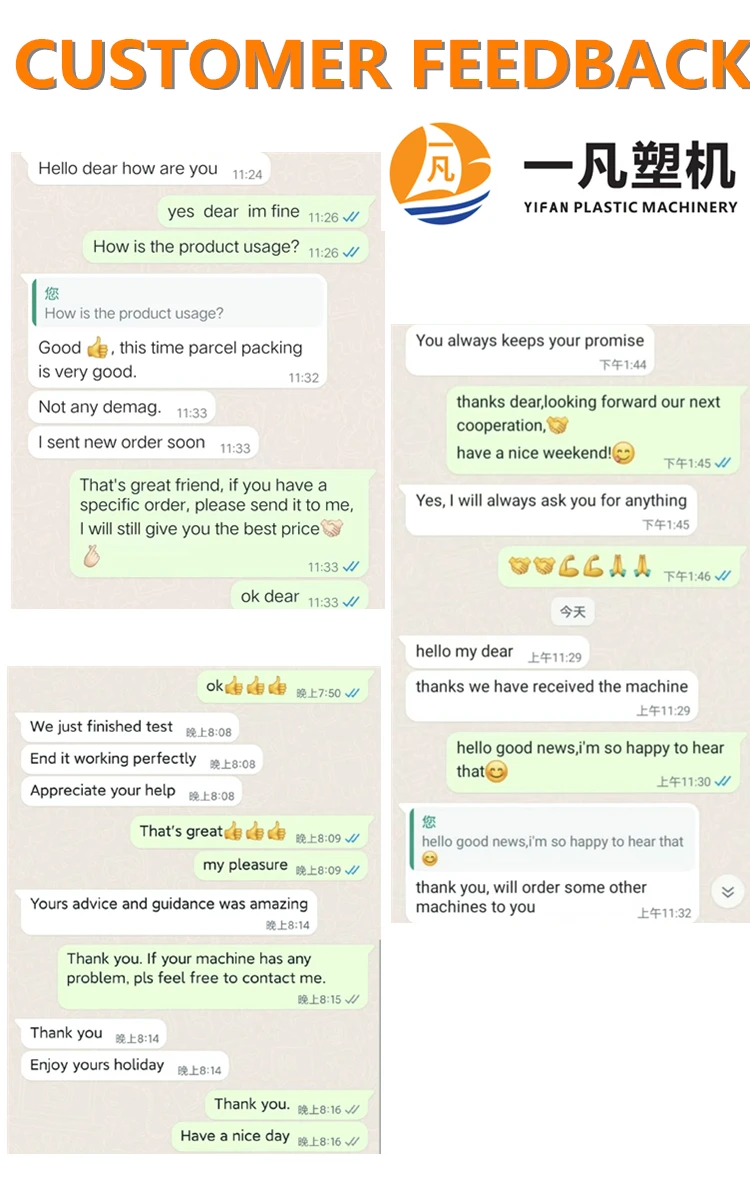Image resolution: width=750 pixels, height=1200 pixels.
Task: Click the 'Have a nice day' sent message
Action: (235, 1136)
